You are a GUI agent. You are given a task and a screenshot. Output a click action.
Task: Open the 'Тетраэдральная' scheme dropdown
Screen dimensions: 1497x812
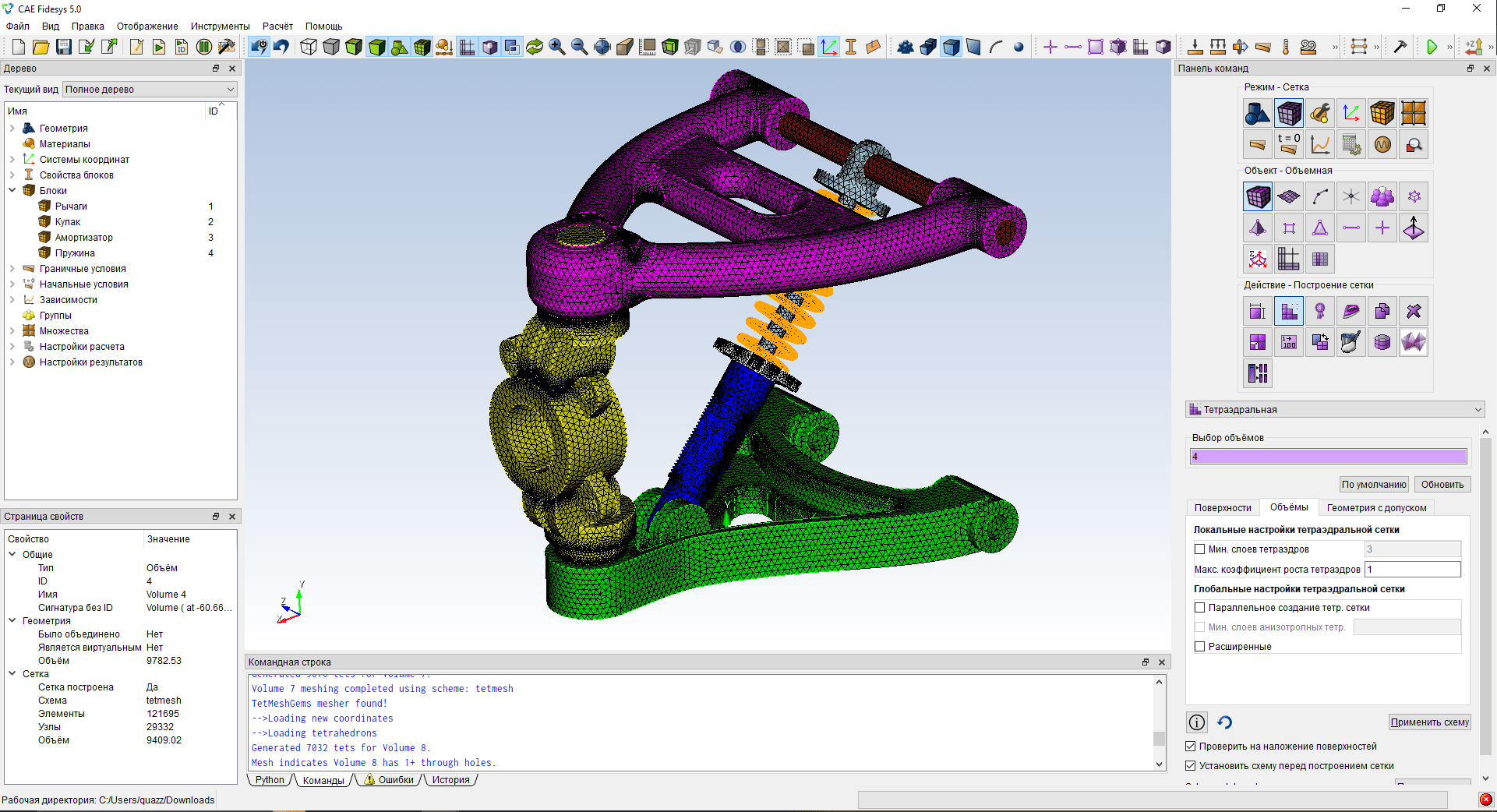point(1335,410)
